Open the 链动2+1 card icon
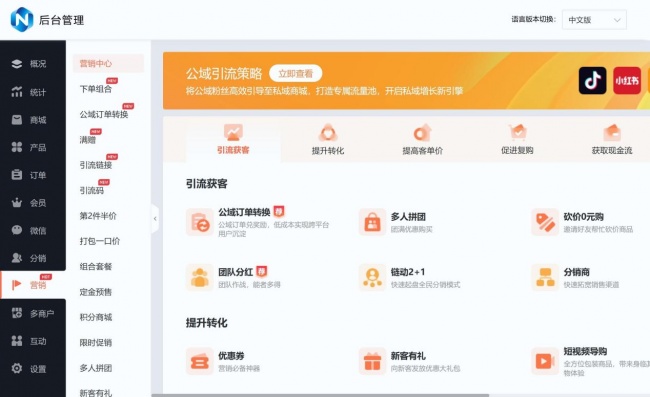 [x=372, y=278]
